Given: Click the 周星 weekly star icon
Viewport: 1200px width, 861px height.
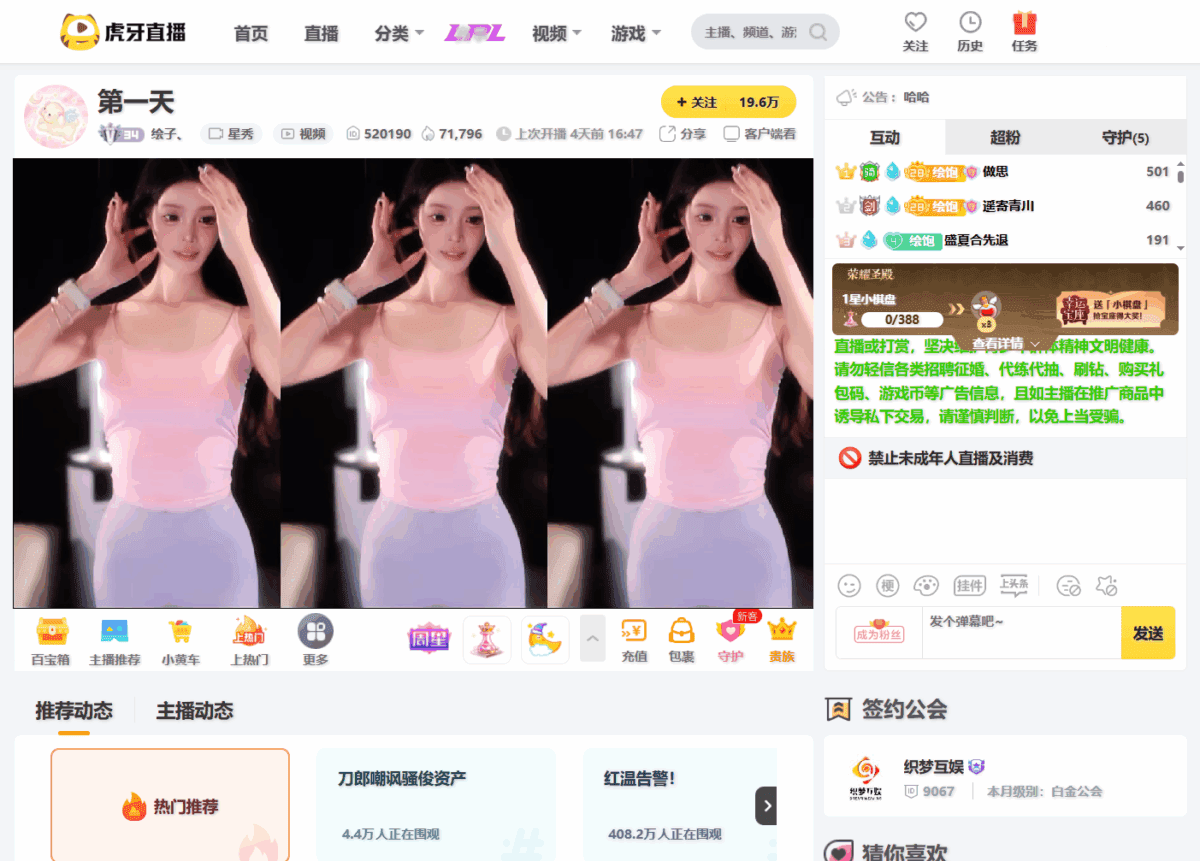Looking at the screenshot, I should 429,638.
